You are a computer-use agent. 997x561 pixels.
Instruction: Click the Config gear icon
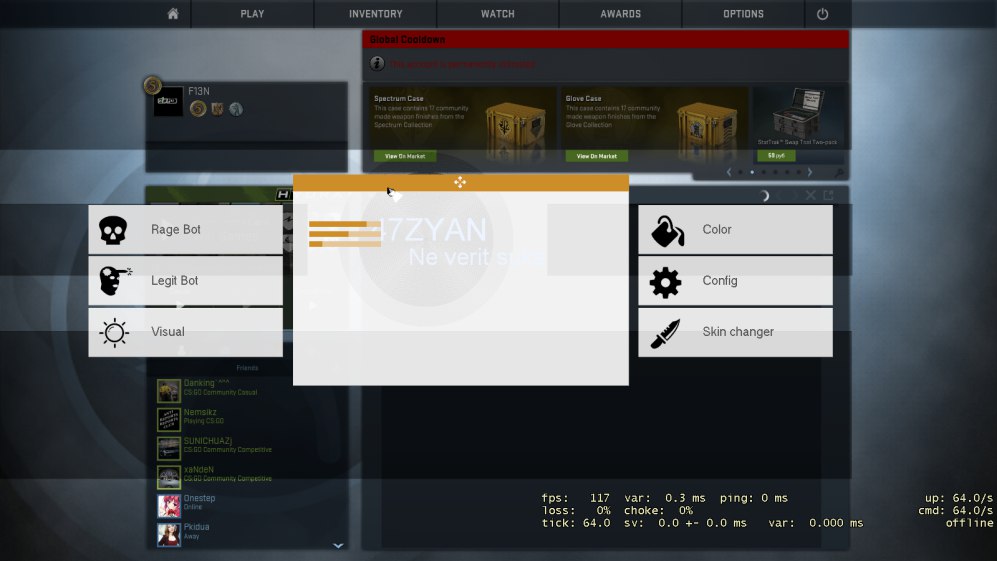[x=665, y=282]
